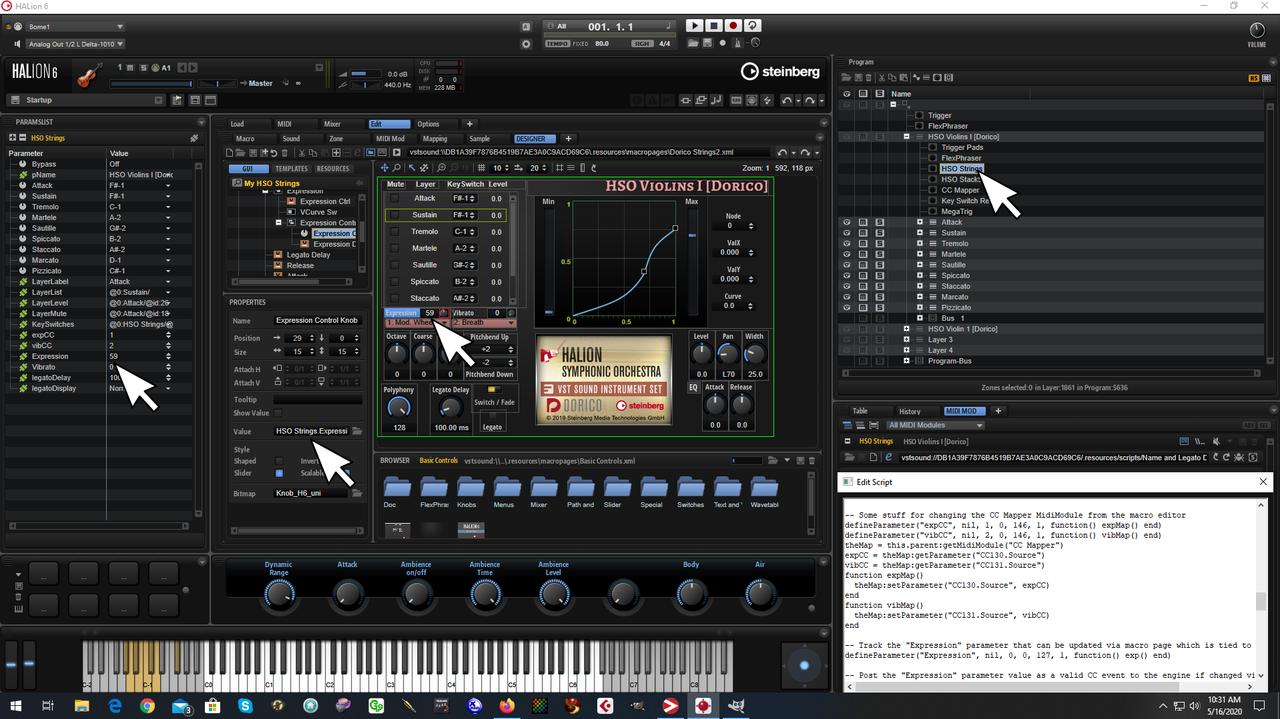Viewport: 1280px width, 719px height.
Task: Open the settings gear under the transport display
Action: click(527, 44)
